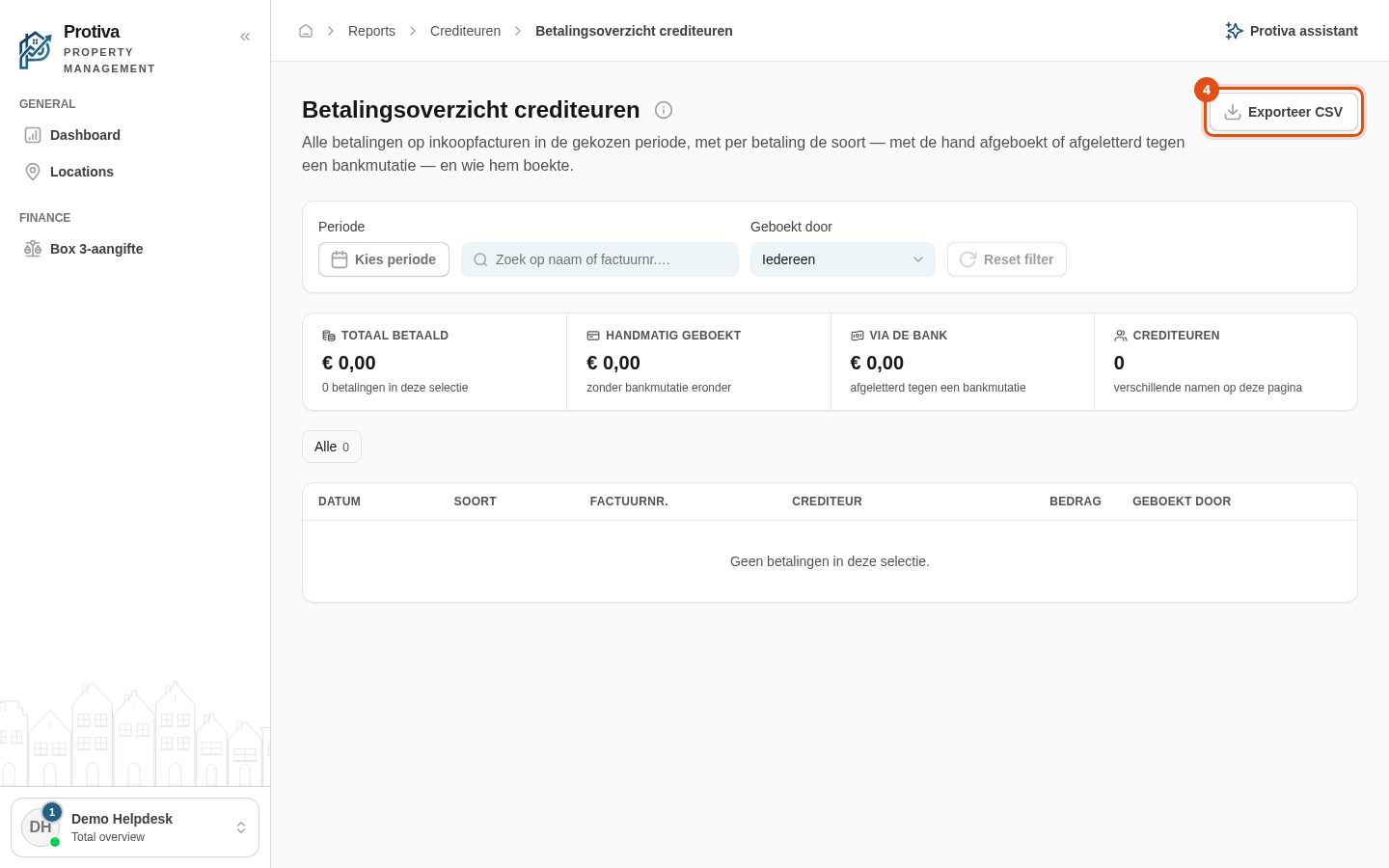Expand the Demo Helpdesk account switcher

click(x=135, y=827)
